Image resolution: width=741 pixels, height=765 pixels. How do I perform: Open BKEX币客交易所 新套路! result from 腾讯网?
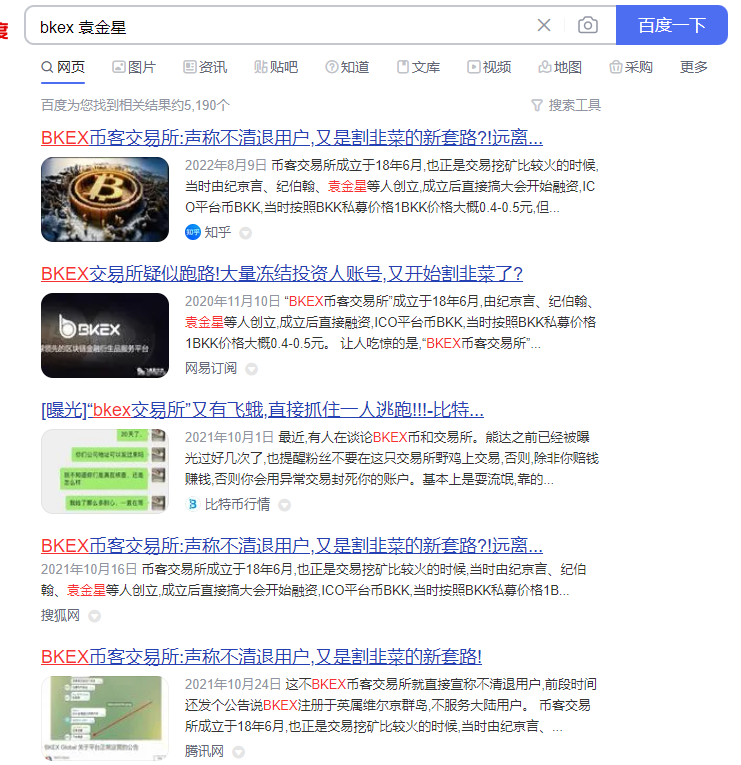coord(261,657)
